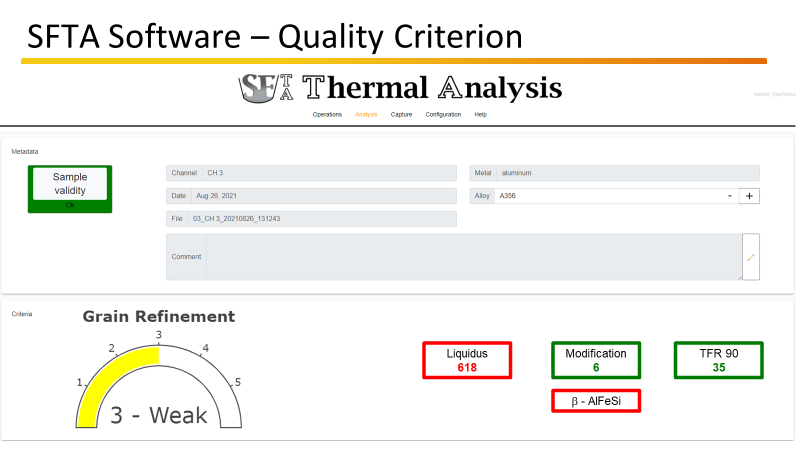The height and width of the screenshot is (450, 800).
Task: Switch to the Analysis menu
Action: [366, 115]
